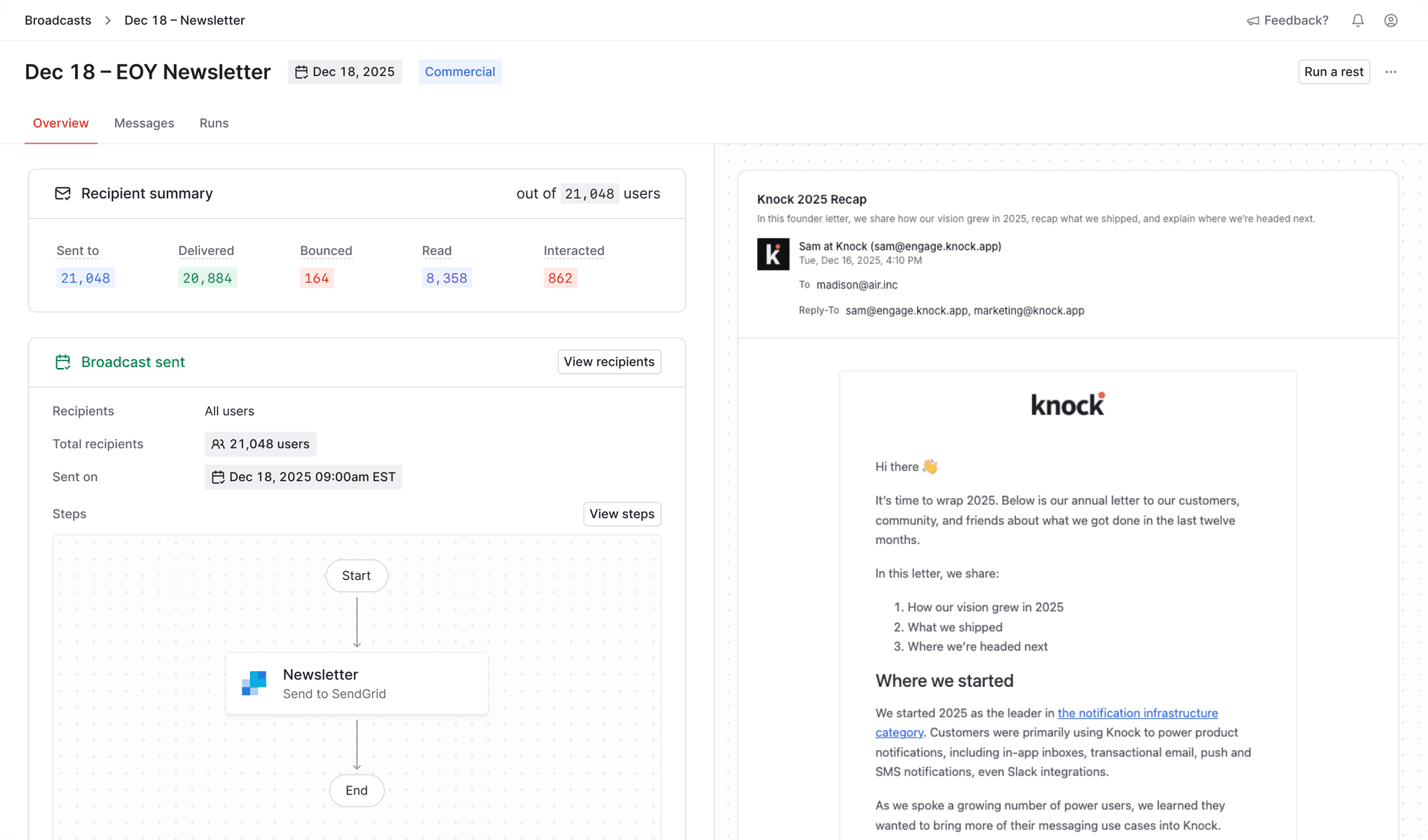This screenshot has width=1428, height=840.
Task: Click the users icon in the 21,048 users badge
Action: coord(217,444)
